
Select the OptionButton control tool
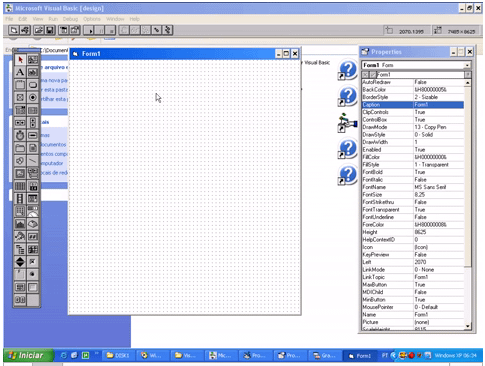pos(33,98)
